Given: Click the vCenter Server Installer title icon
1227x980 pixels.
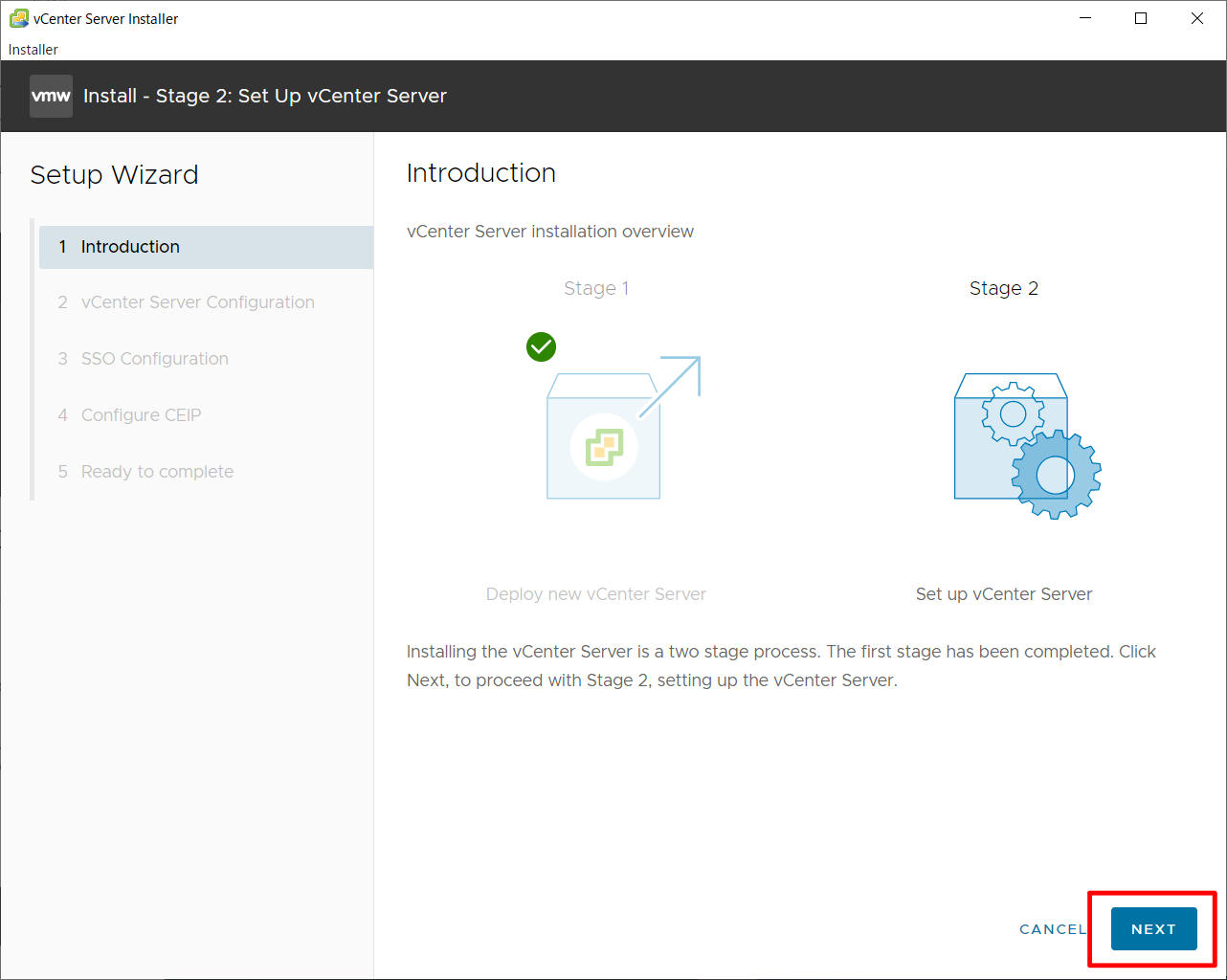Looking at the screenshot, I should pyautogui.click(x=18, y=18).
